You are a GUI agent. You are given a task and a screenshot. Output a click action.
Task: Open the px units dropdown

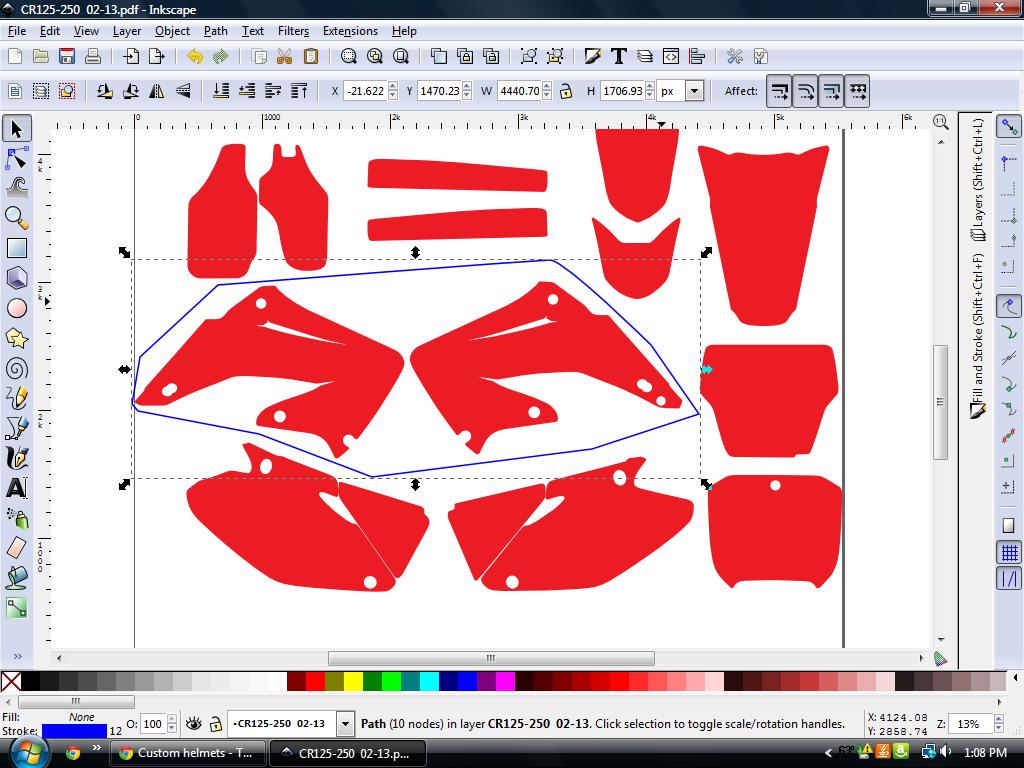[693, 90]
